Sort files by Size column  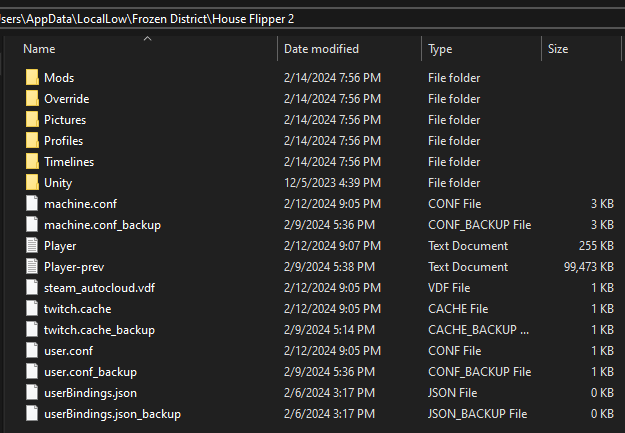558,49
